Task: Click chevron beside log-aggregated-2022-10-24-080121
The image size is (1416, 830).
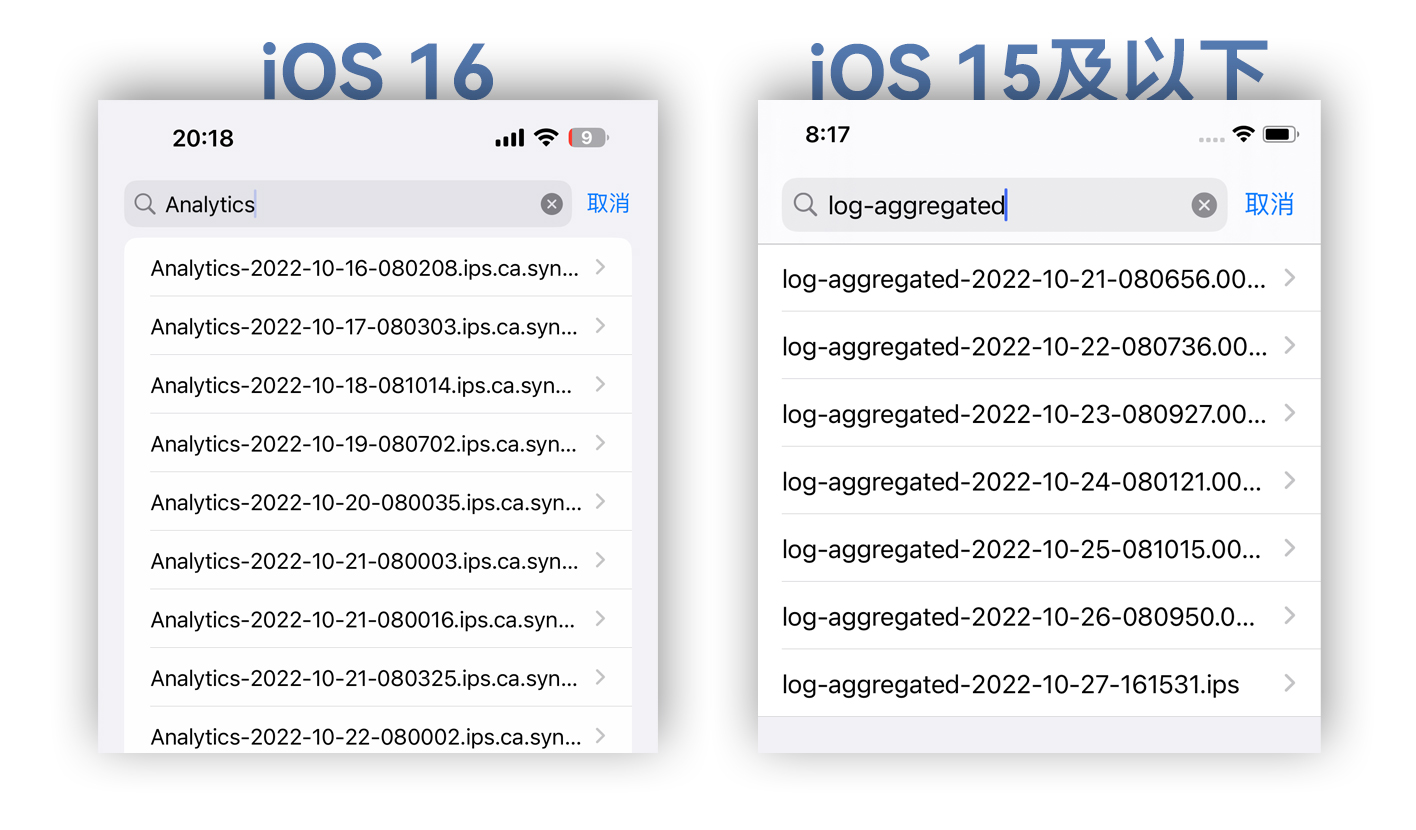Action: [x=1290, y=480]
